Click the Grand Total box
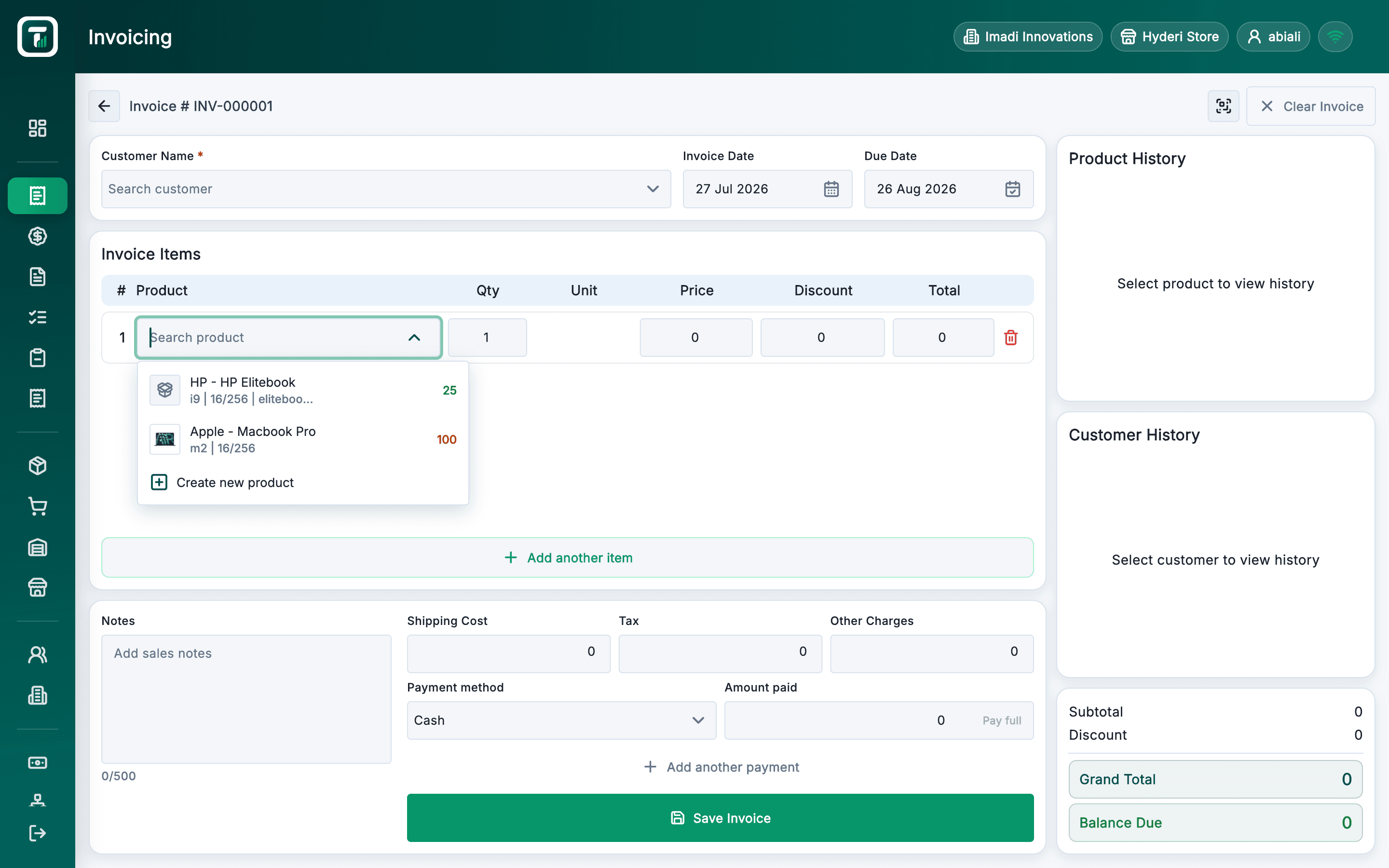This screenshot has width=1389, height=868. pos(1215,779)
